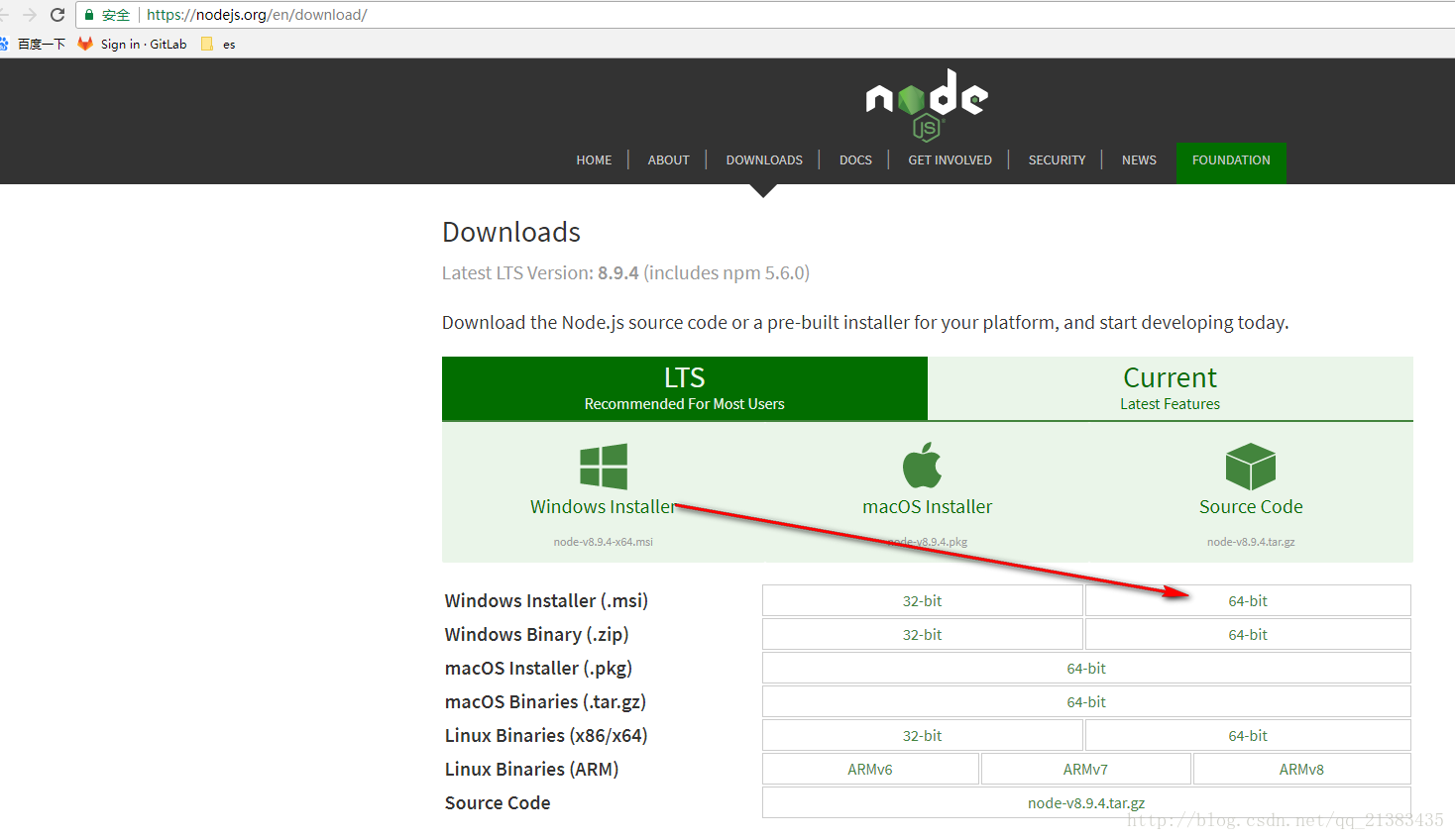Download Windows Installer (.msi) 32-bit
Viewport: 1455px width, 840px height.
point(922,601)
